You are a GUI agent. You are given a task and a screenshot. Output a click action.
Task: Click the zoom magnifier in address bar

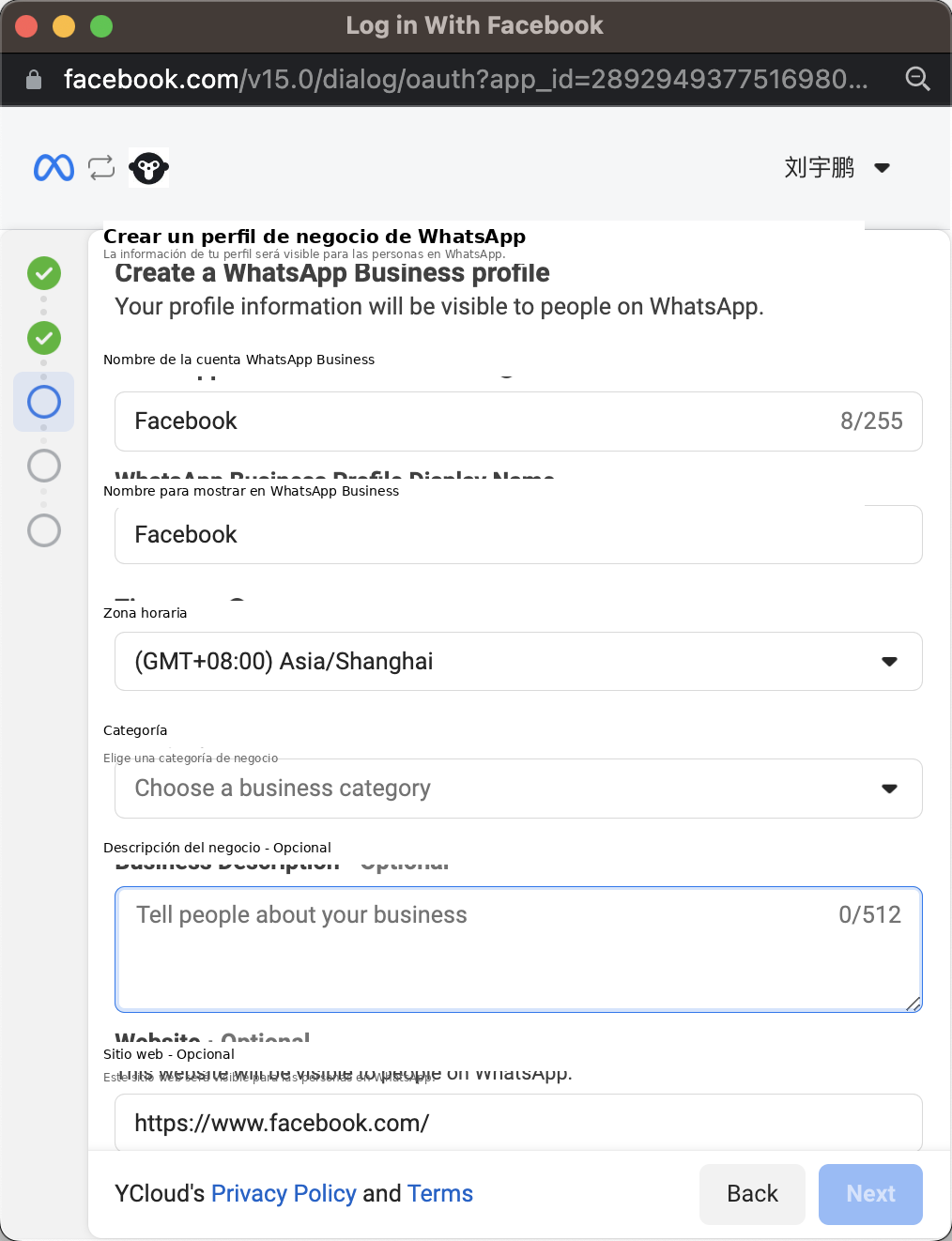coord(917,79)
